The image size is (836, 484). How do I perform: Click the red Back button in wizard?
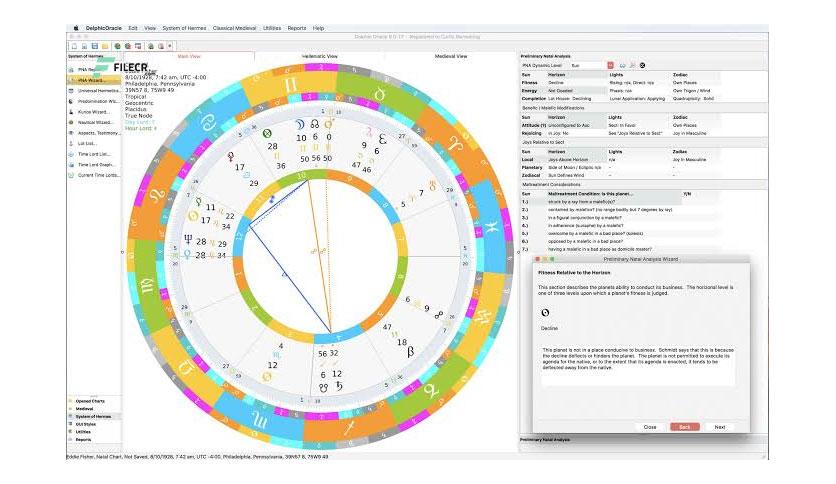point(685,427)
